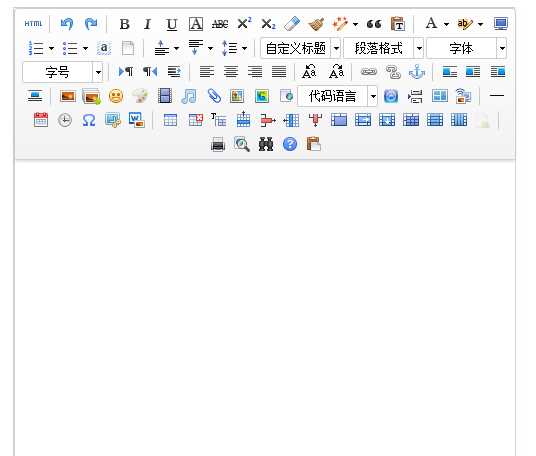The width and height of the screenshot is (536, 456).
Task: Click the redo arrow icon
Action: (91, 24)
